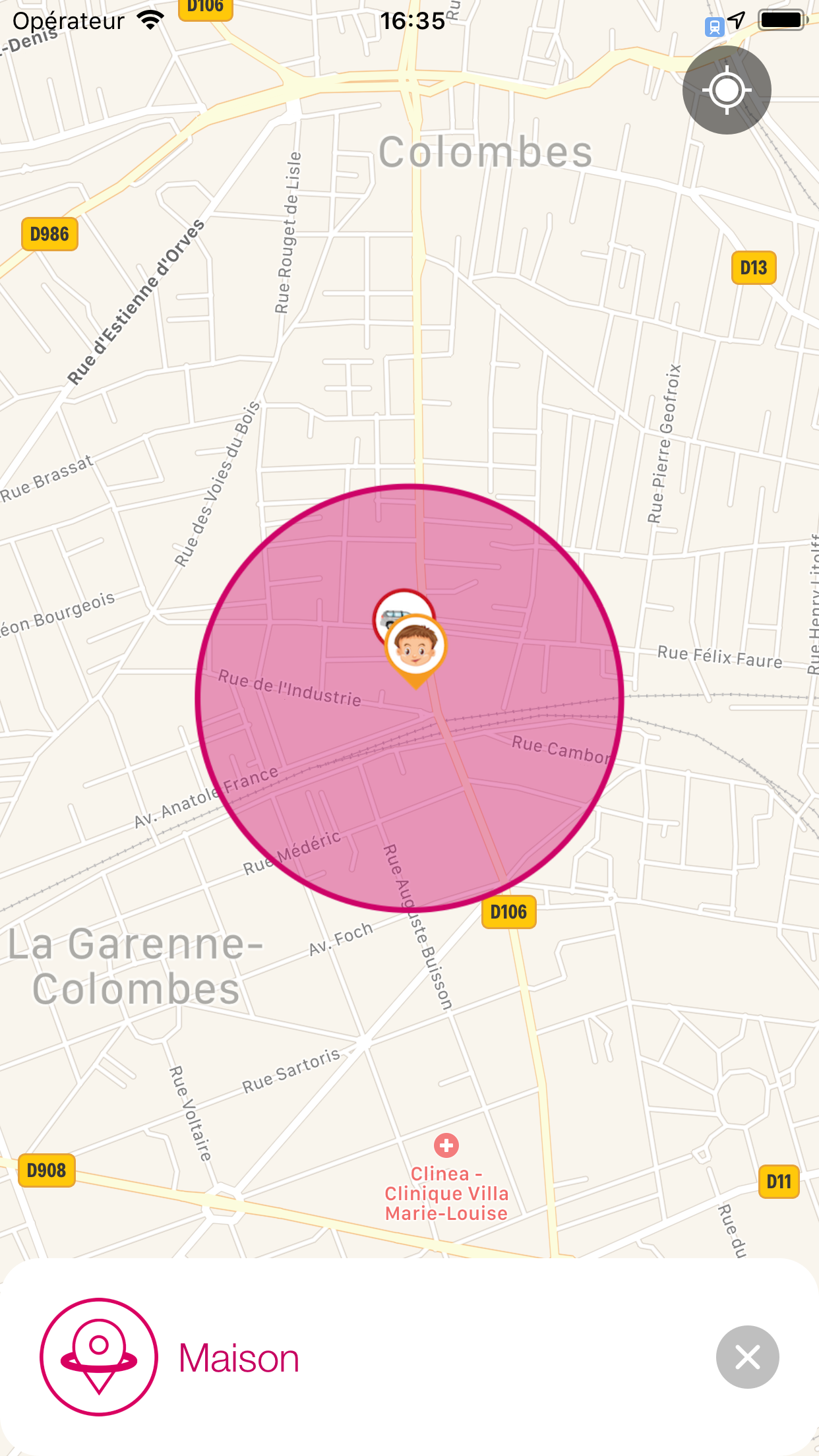Image resolution: width=819 pixels, height=1456 pixels.
Task: Tap the D13 road badge
Action: (x=754, y=268)
